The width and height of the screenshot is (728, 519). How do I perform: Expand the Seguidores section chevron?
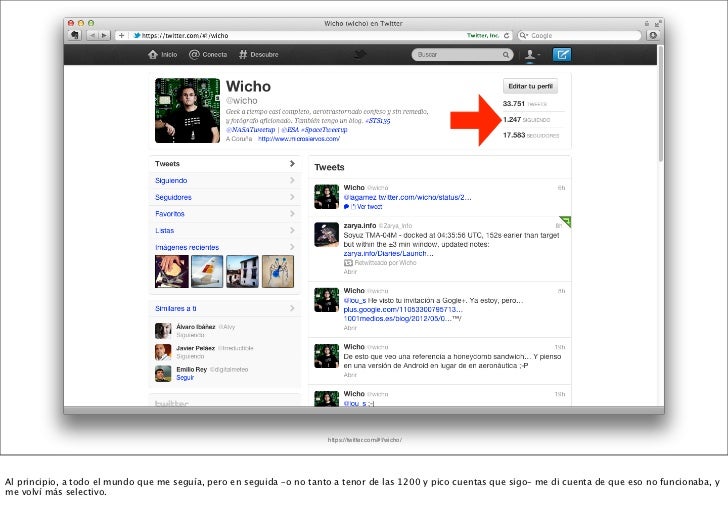click(291, 197)
